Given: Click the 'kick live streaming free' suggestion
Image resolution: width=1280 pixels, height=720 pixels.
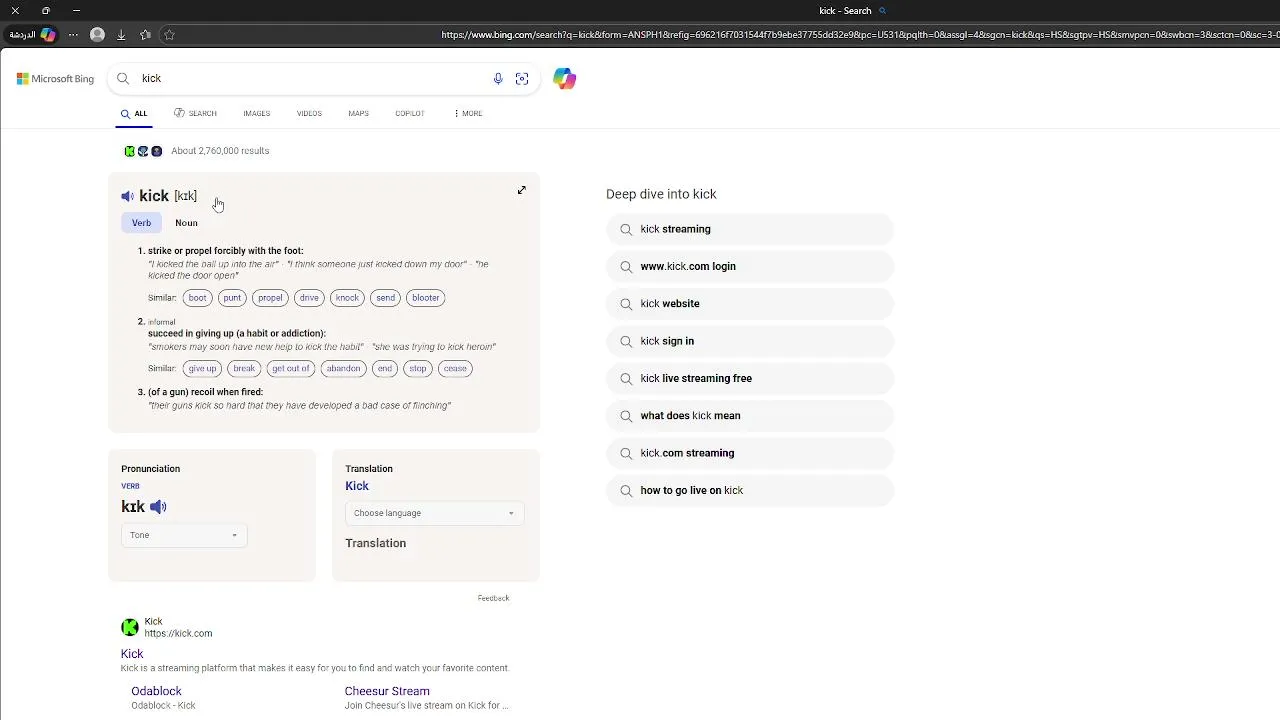Looking at the screenshot, I should tap(749, 379).
